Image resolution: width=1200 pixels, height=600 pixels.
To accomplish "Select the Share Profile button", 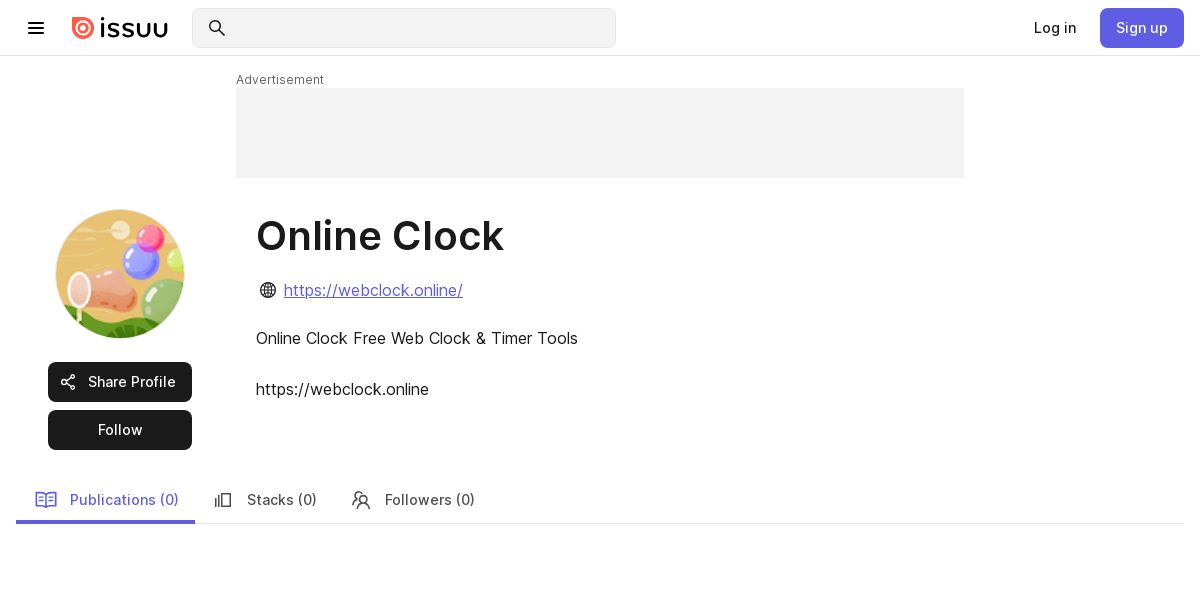I will [x=120, y=382].
